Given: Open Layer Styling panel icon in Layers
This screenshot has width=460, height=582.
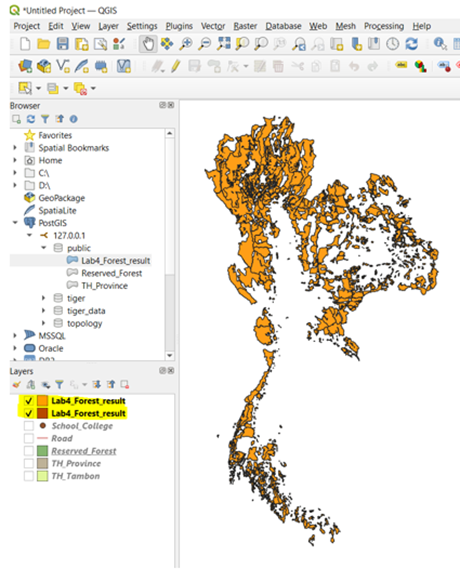Looking at the screenshot, I should pyautogui.click(x=16, y=385).
